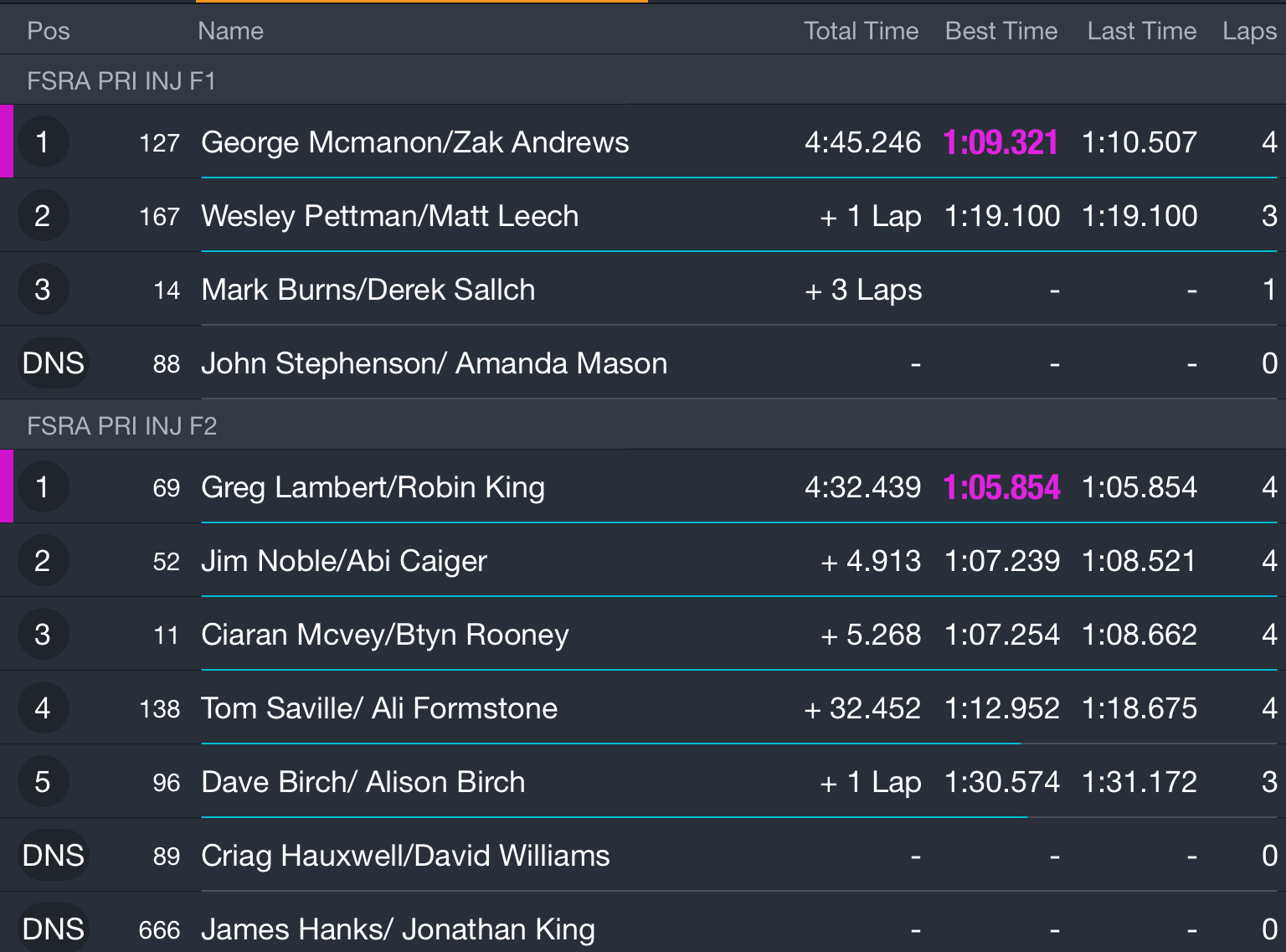
Task: Tap the DNS badge for Criag Hauxwell
Action: [53, 856]
